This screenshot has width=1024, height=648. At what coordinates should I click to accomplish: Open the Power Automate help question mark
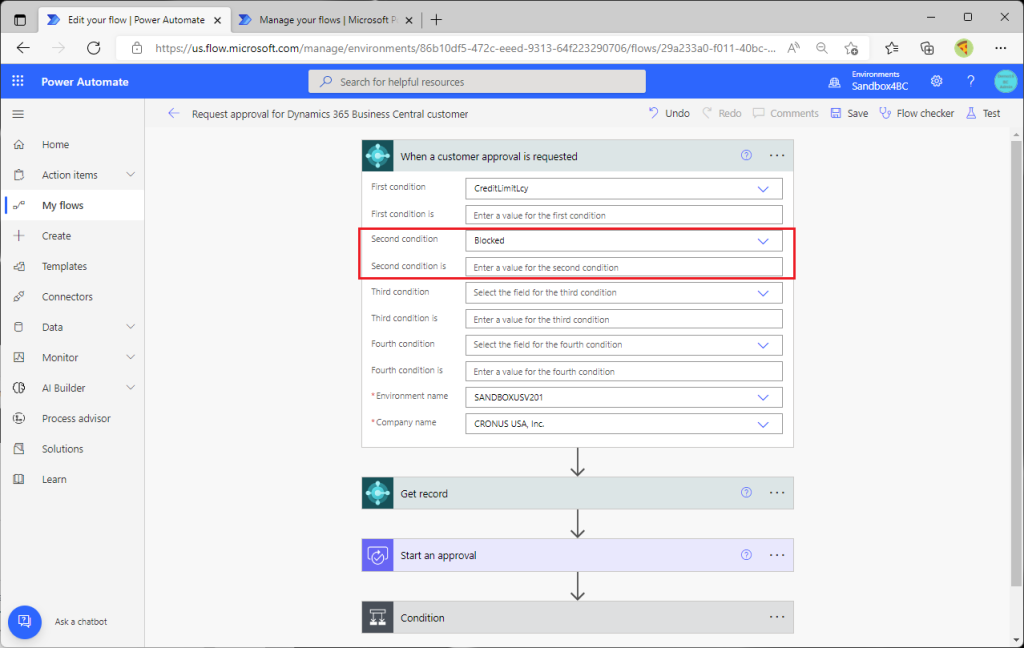click(970, 81)
